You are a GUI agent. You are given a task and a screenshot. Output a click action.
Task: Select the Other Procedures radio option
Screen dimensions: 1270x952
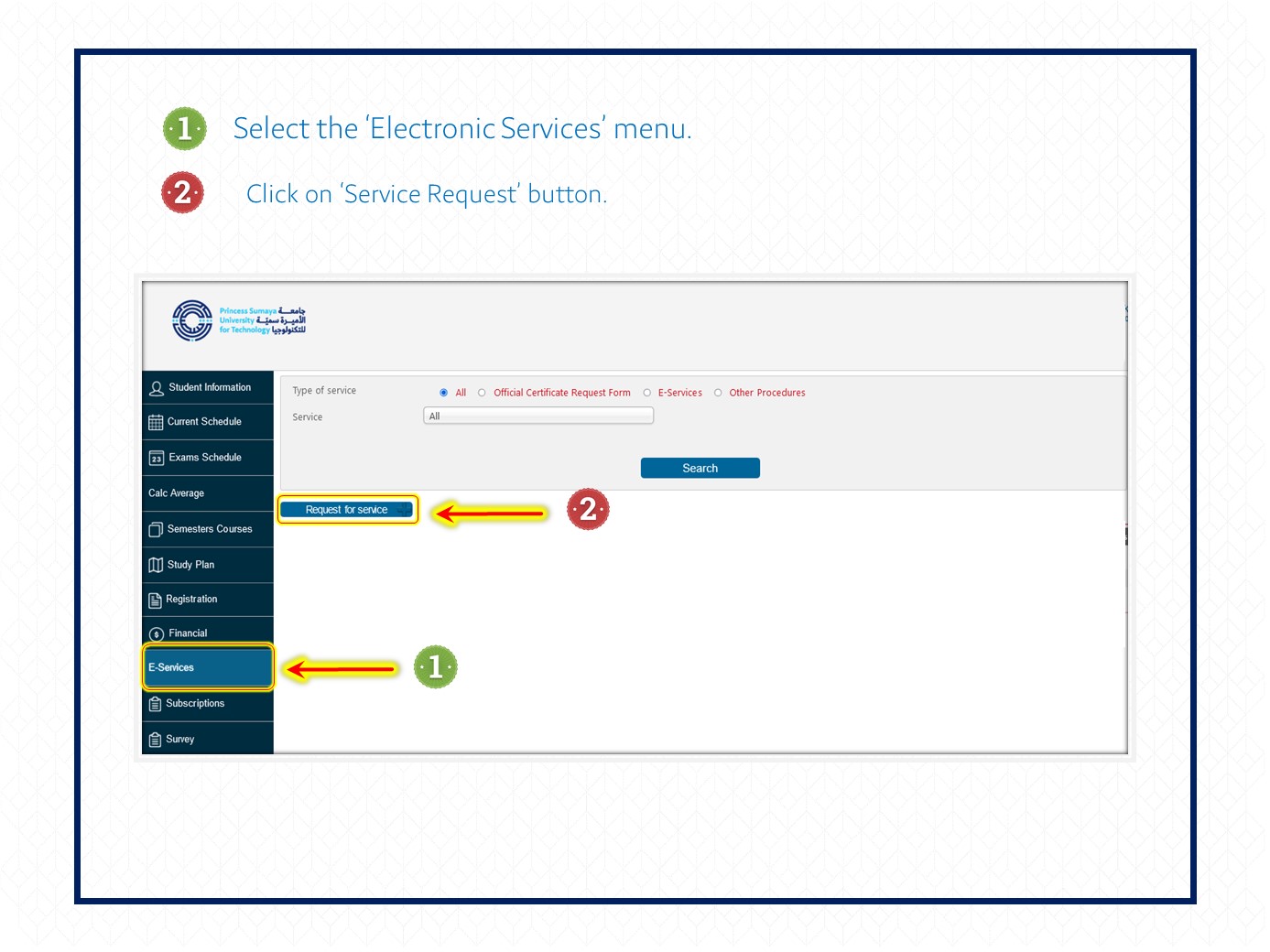pos(718,393)
